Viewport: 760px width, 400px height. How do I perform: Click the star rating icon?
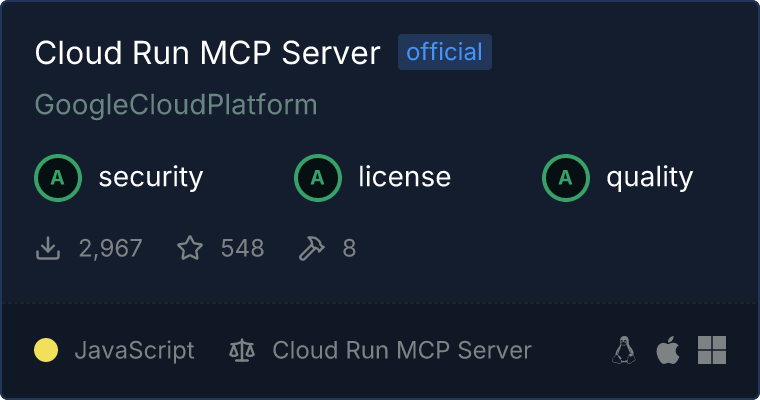[190, 248]
